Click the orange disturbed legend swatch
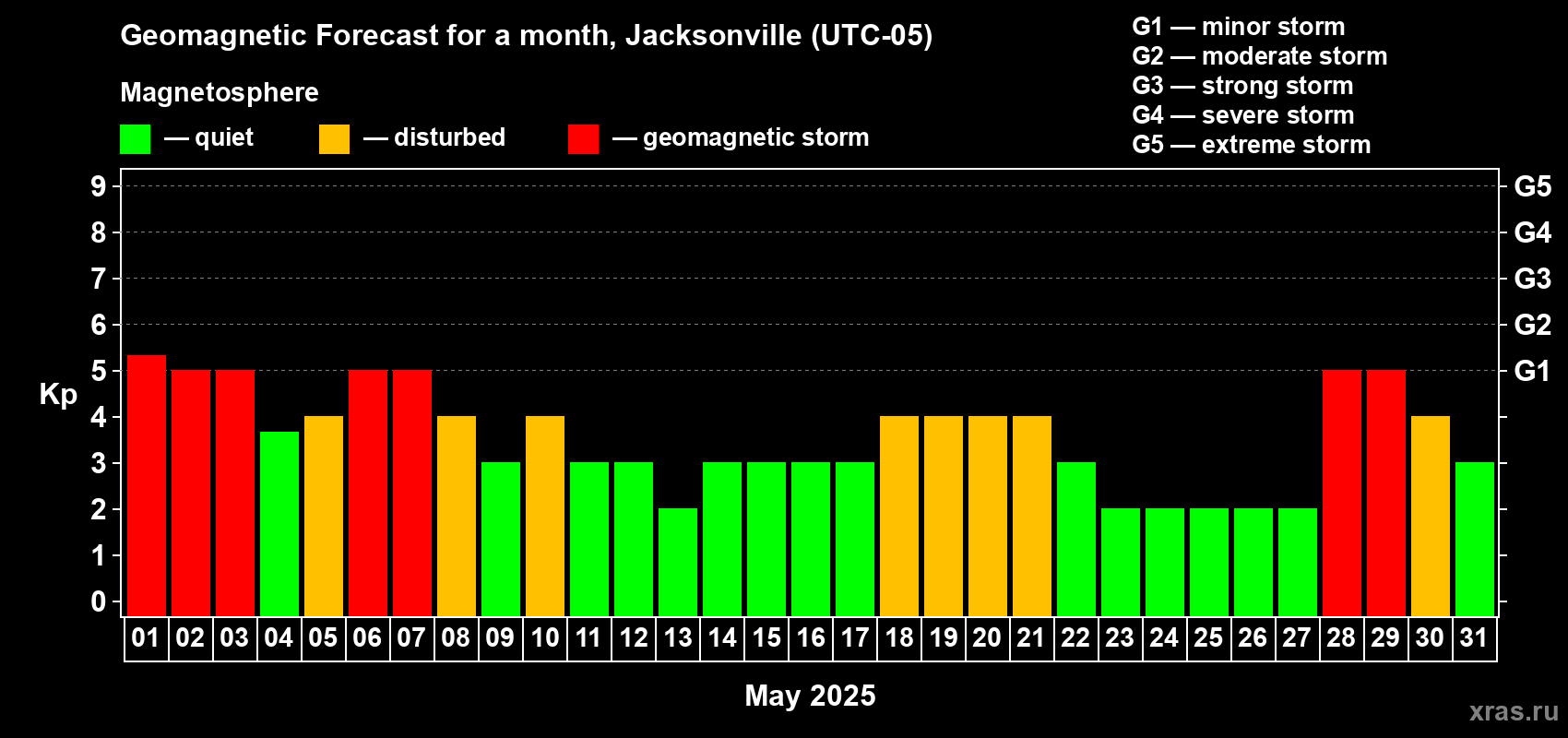 [334, 139]
